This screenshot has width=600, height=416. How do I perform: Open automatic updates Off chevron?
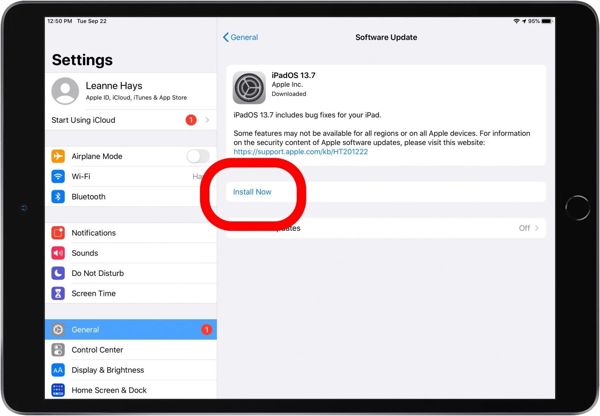coord(536,228)
